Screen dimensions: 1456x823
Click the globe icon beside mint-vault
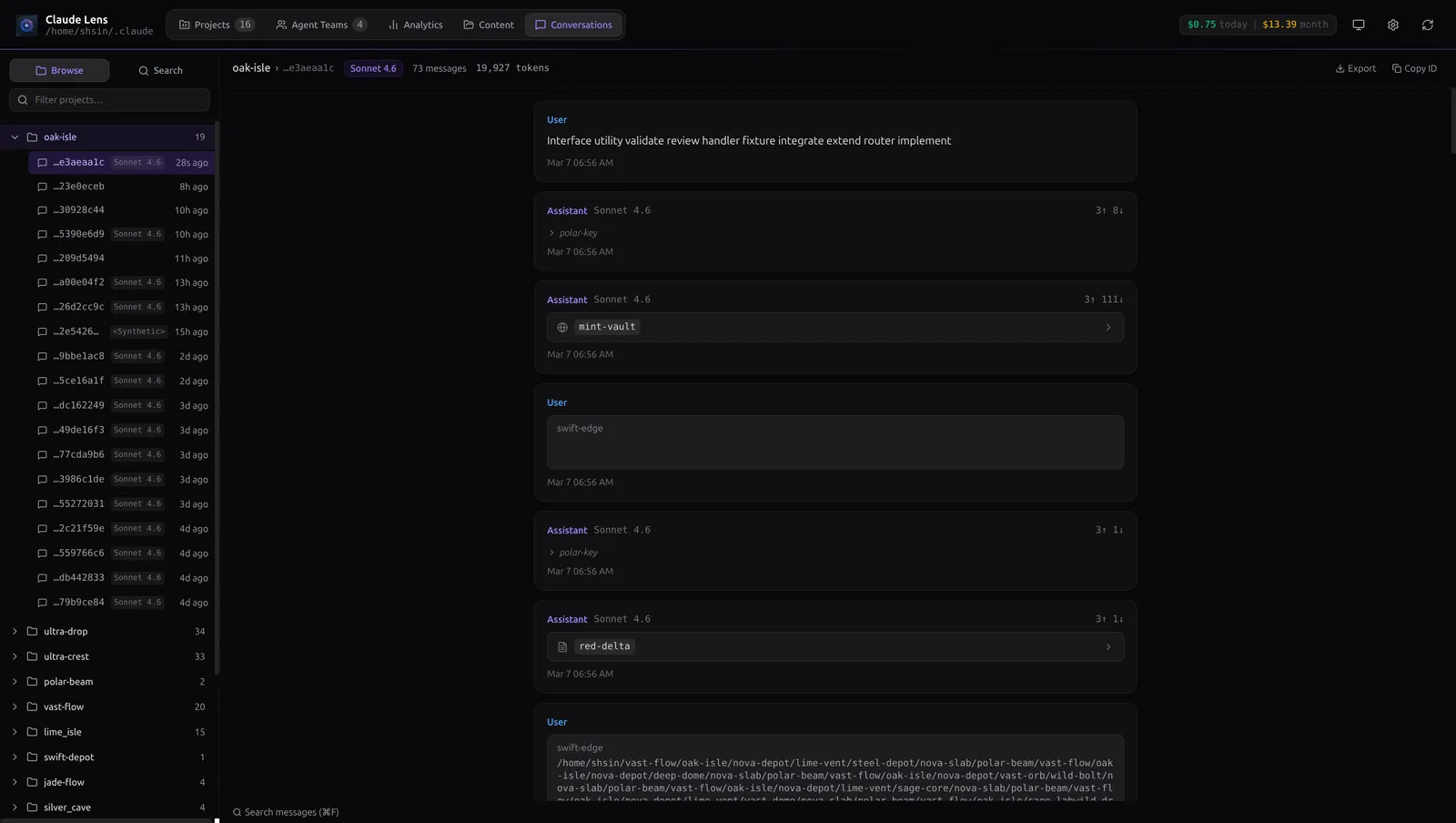[x=562, y=328]
